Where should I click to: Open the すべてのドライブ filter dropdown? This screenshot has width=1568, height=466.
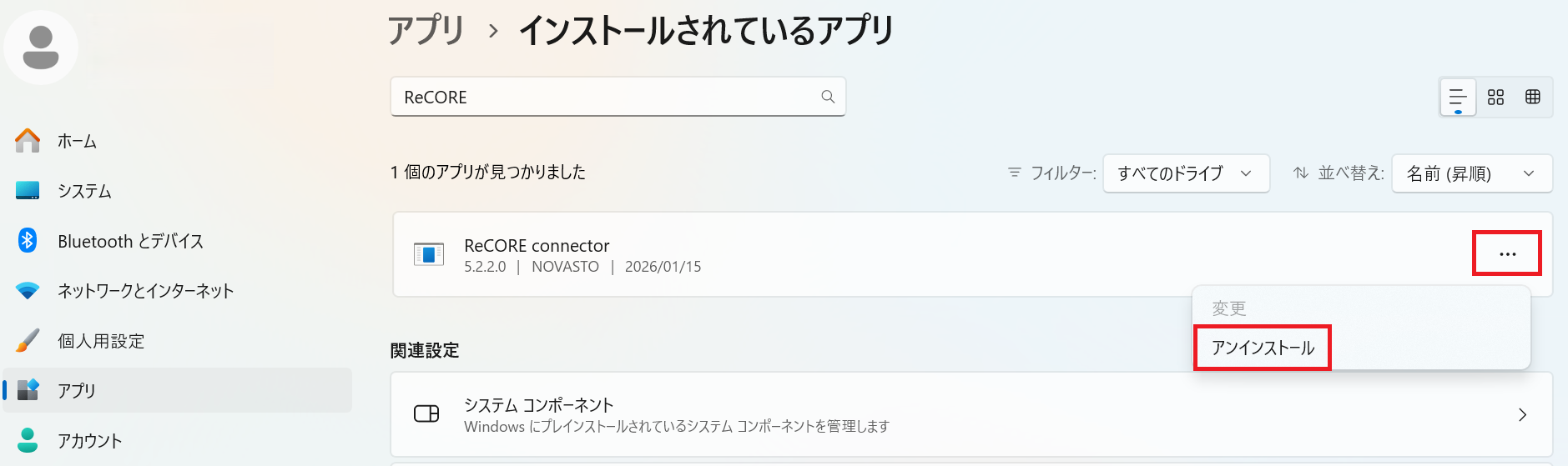1185,173
